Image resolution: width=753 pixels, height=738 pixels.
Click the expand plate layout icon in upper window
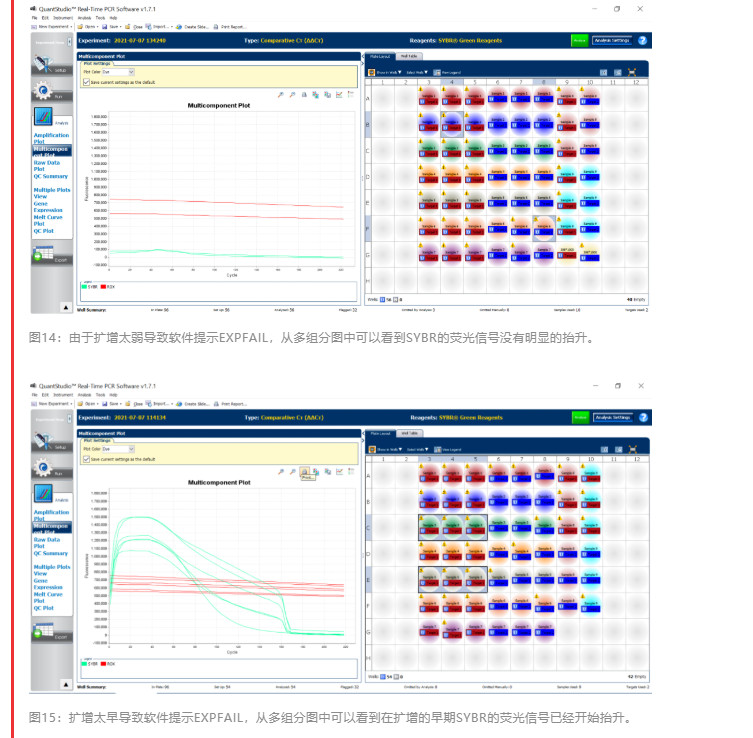point(631,72)
